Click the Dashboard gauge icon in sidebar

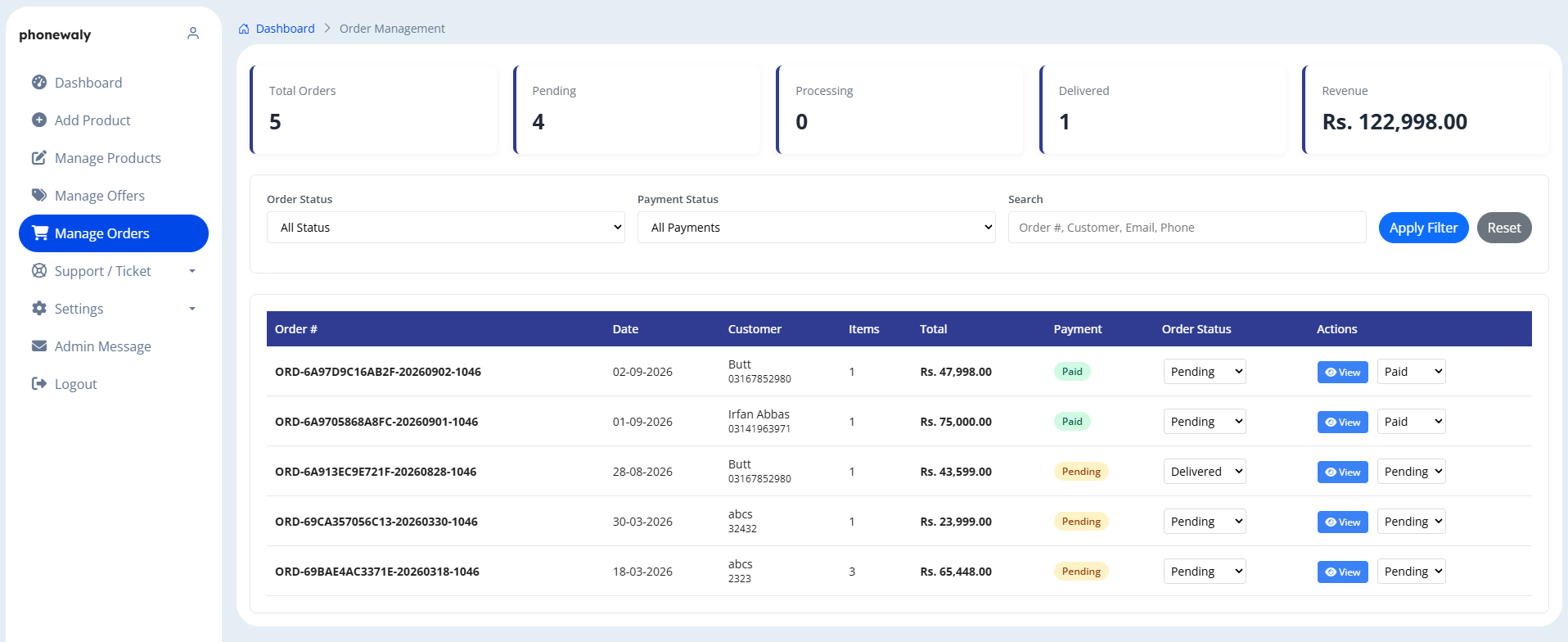tap(39, 82)
